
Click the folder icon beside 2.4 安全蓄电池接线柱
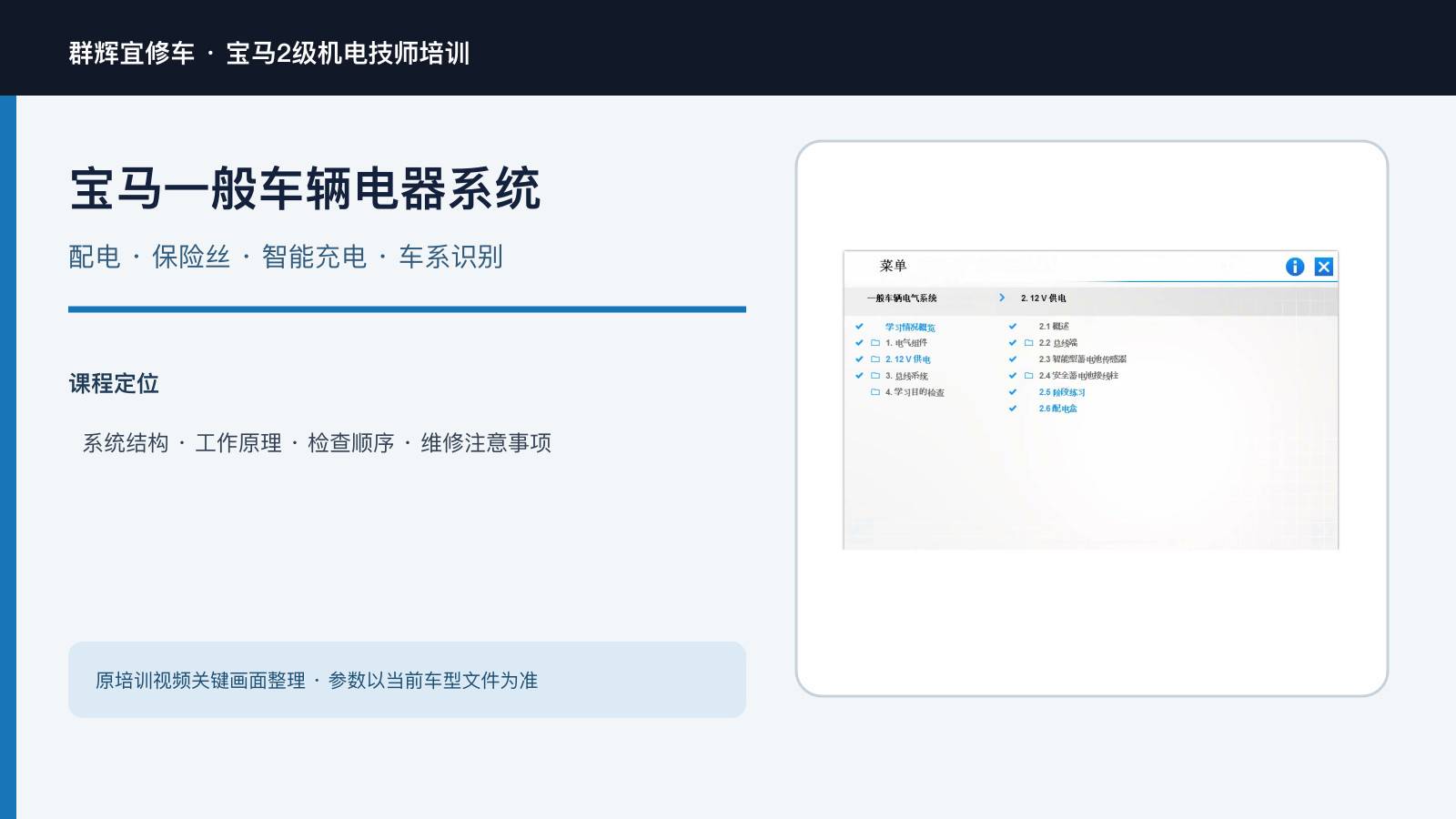[1029, 376]
